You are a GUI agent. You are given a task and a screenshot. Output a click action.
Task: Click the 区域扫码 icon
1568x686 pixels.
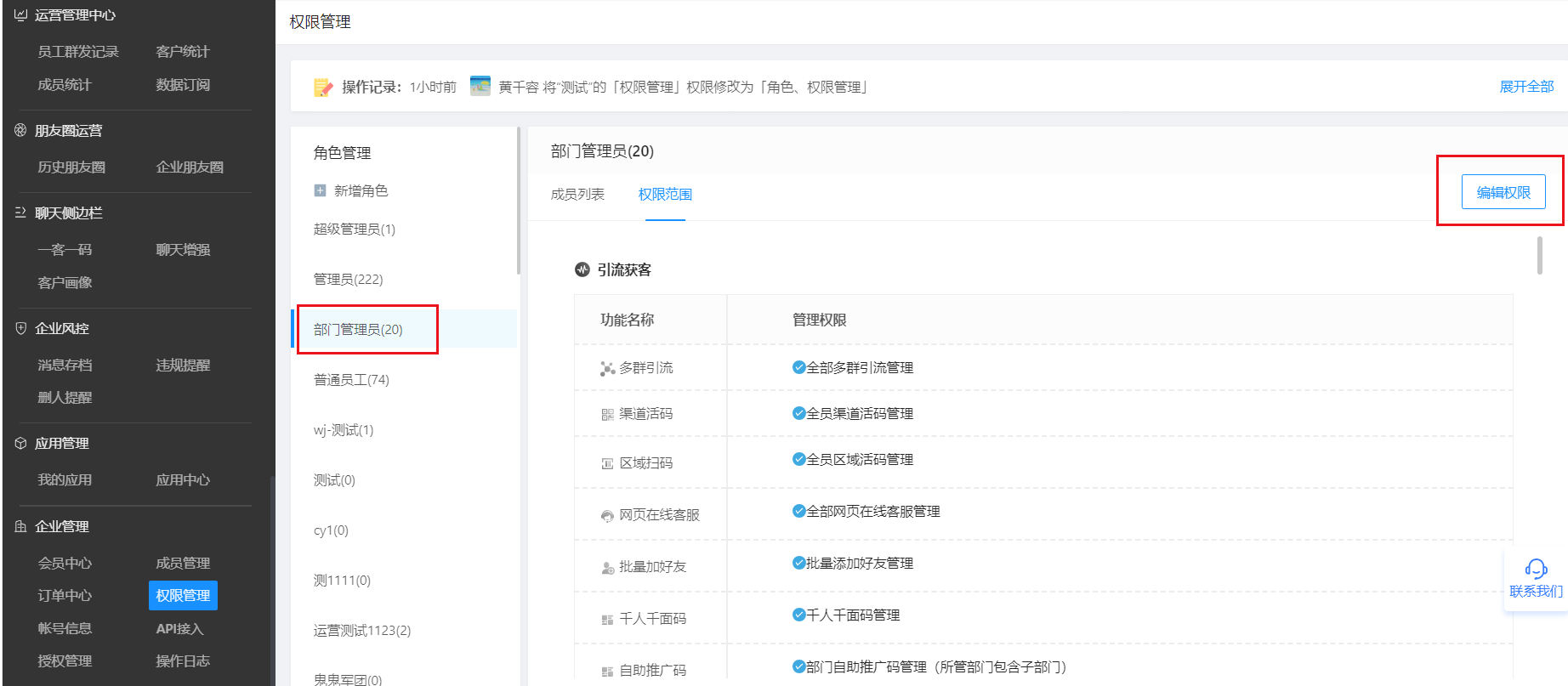tap(607, 463)
